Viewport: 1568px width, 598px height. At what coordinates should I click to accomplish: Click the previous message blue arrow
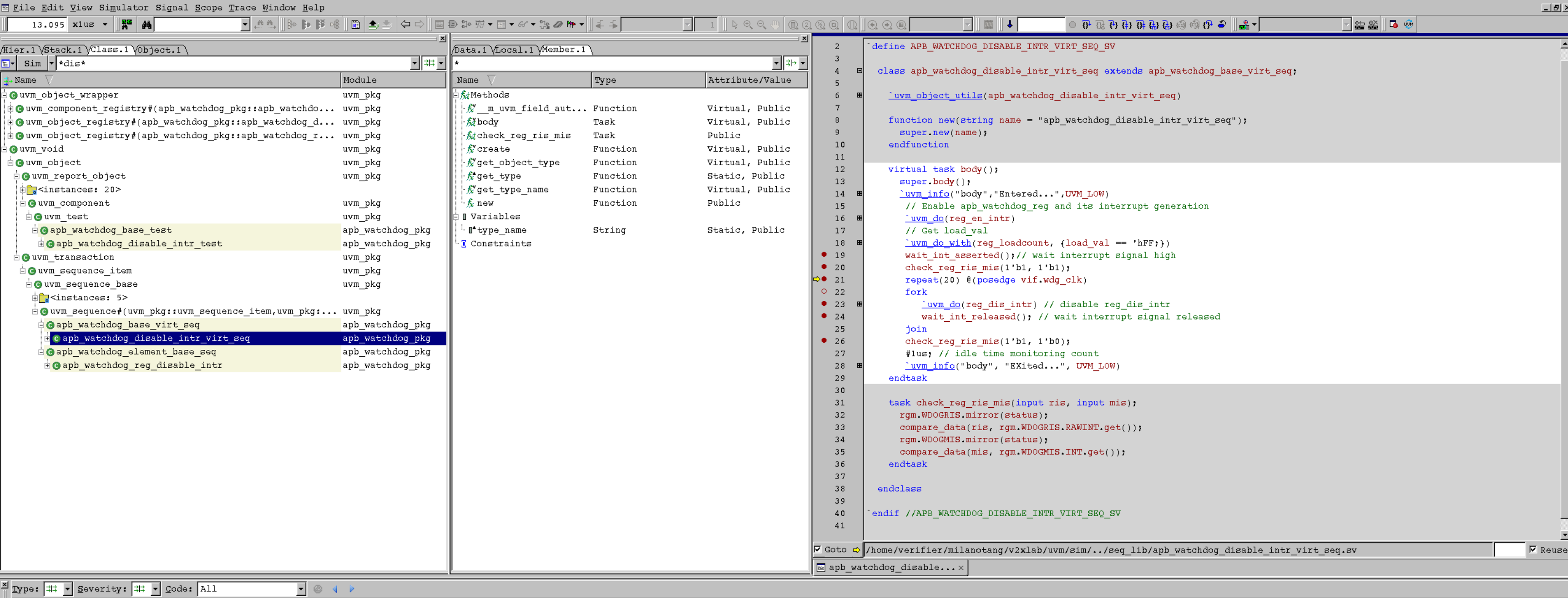pos(335,589)
